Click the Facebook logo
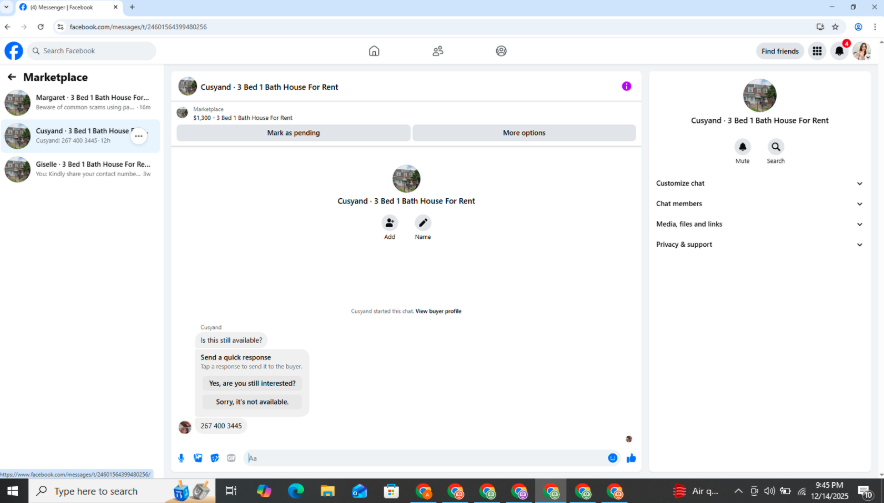884x503 pixels. (14, 51)
